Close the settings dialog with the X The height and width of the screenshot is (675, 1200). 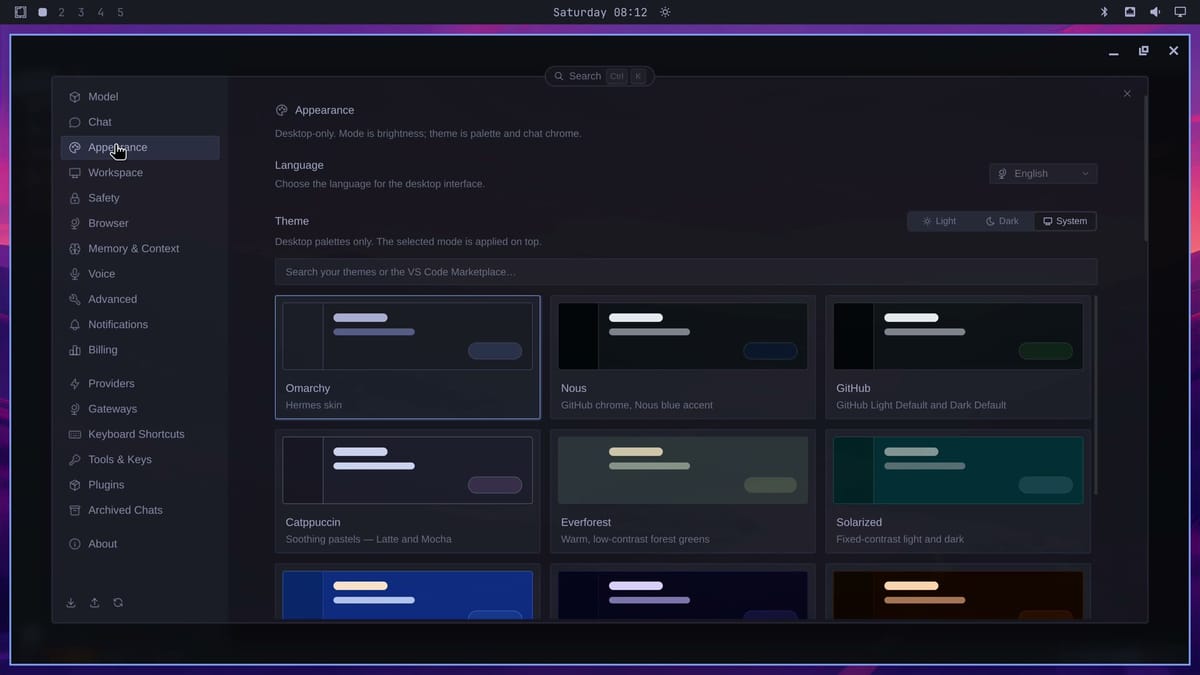click(1127, 94)
